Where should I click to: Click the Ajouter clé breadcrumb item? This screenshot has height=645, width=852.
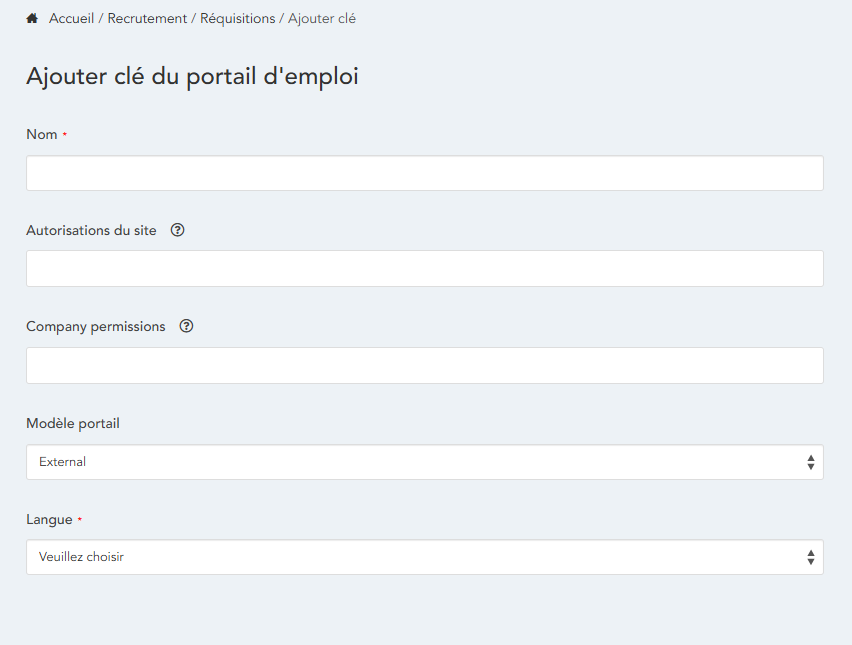click(322, 19)
